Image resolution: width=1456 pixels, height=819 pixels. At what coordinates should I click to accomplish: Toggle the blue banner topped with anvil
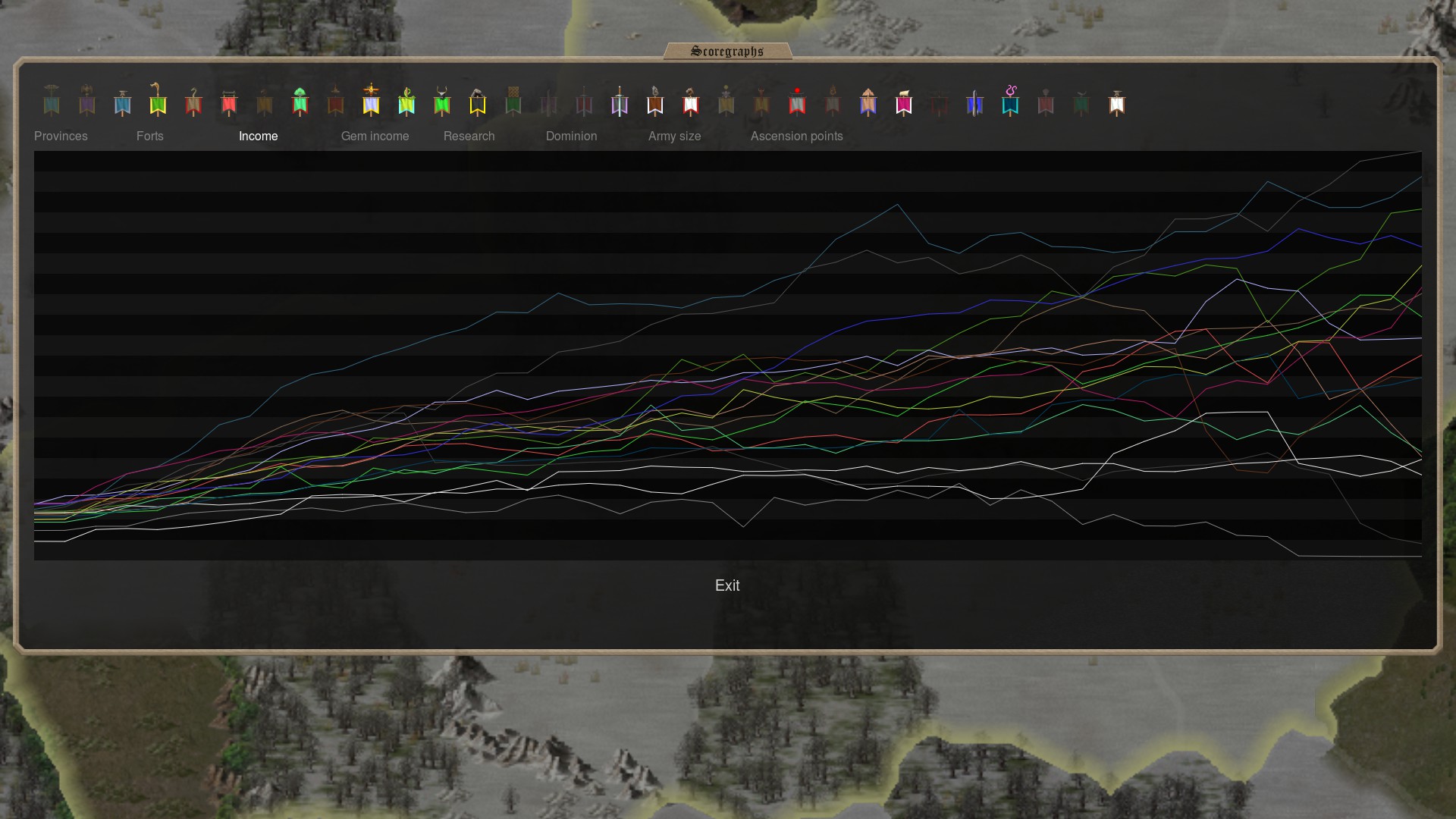click(123, 102)
